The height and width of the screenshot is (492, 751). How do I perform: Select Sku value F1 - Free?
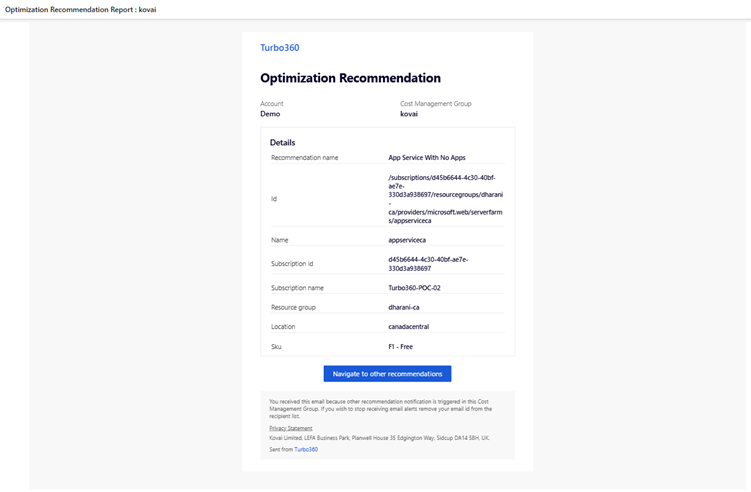[x=400, y=347]
